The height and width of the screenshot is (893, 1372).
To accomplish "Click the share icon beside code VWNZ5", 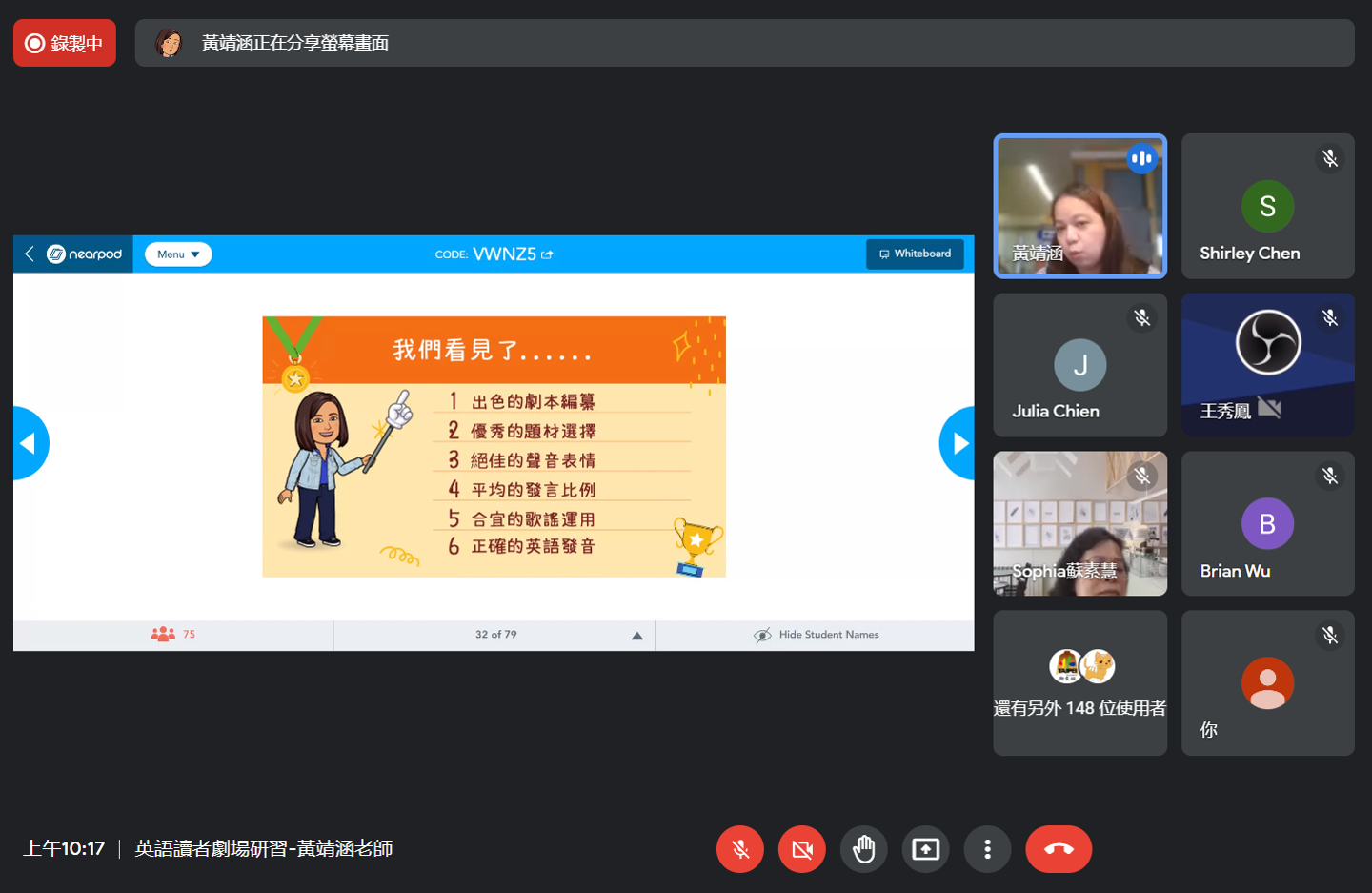I will coord(547,254).
